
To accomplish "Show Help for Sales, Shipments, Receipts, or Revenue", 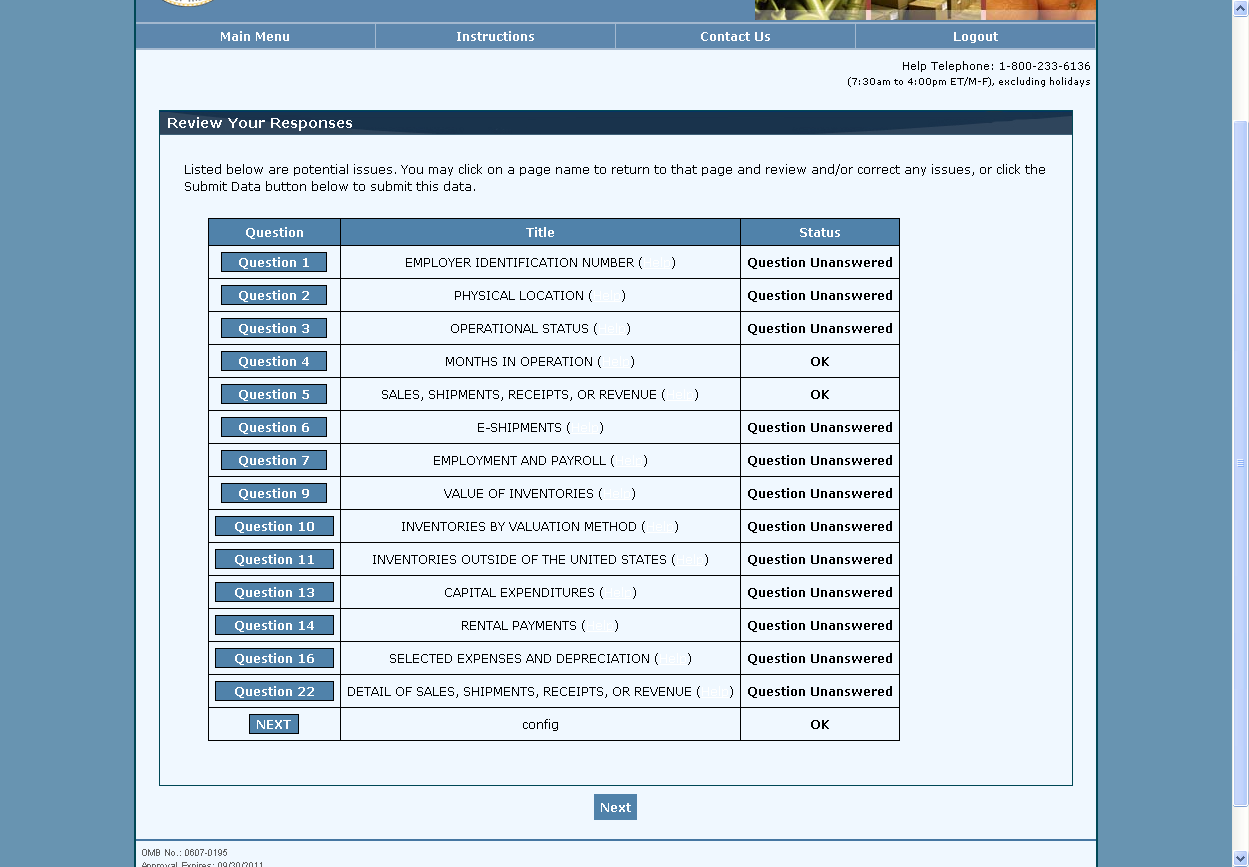I will pos(680,394).
